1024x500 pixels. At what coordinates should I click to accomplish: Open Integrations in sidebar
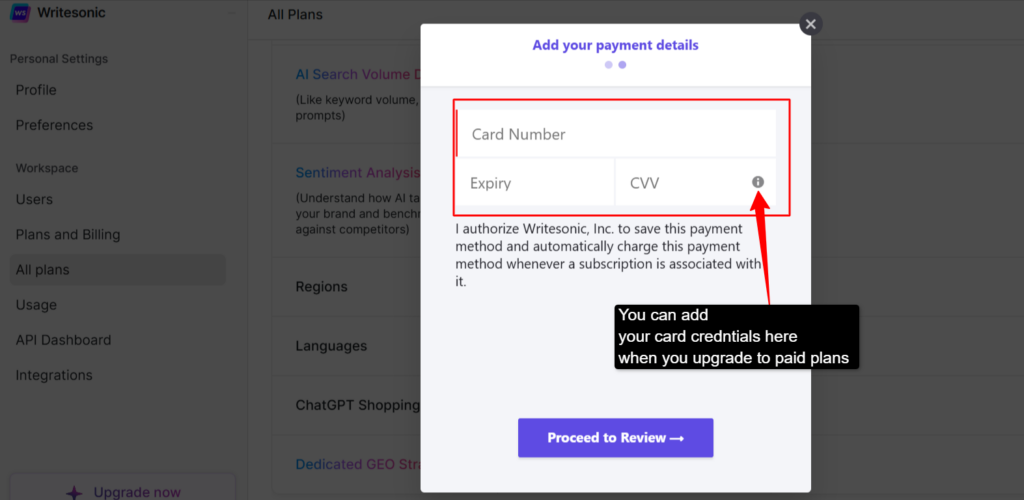pos(54,375)
